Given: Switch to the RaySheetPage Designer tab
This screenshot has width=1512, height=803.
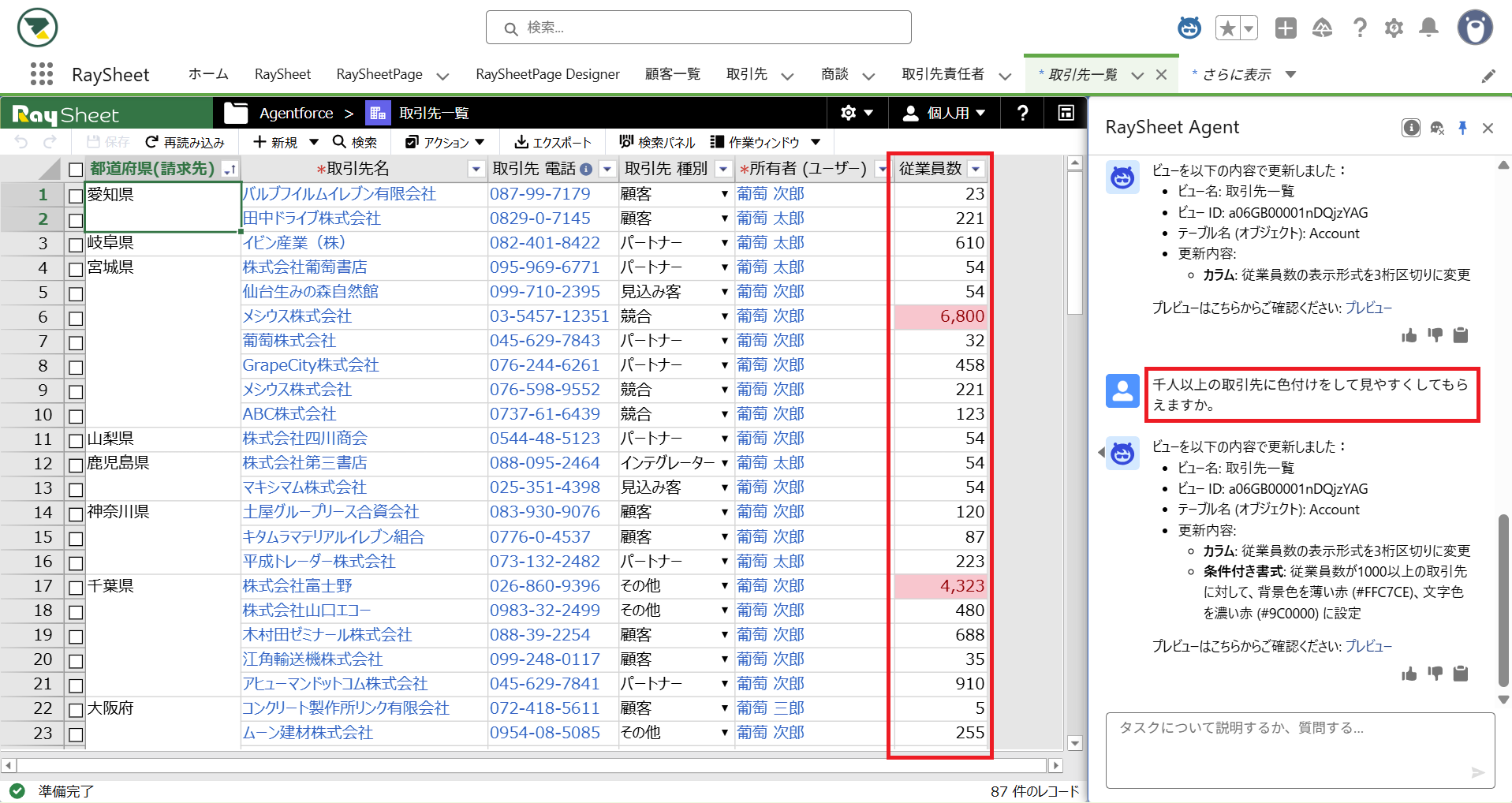Looking at the screenshot, I should 547,74.
